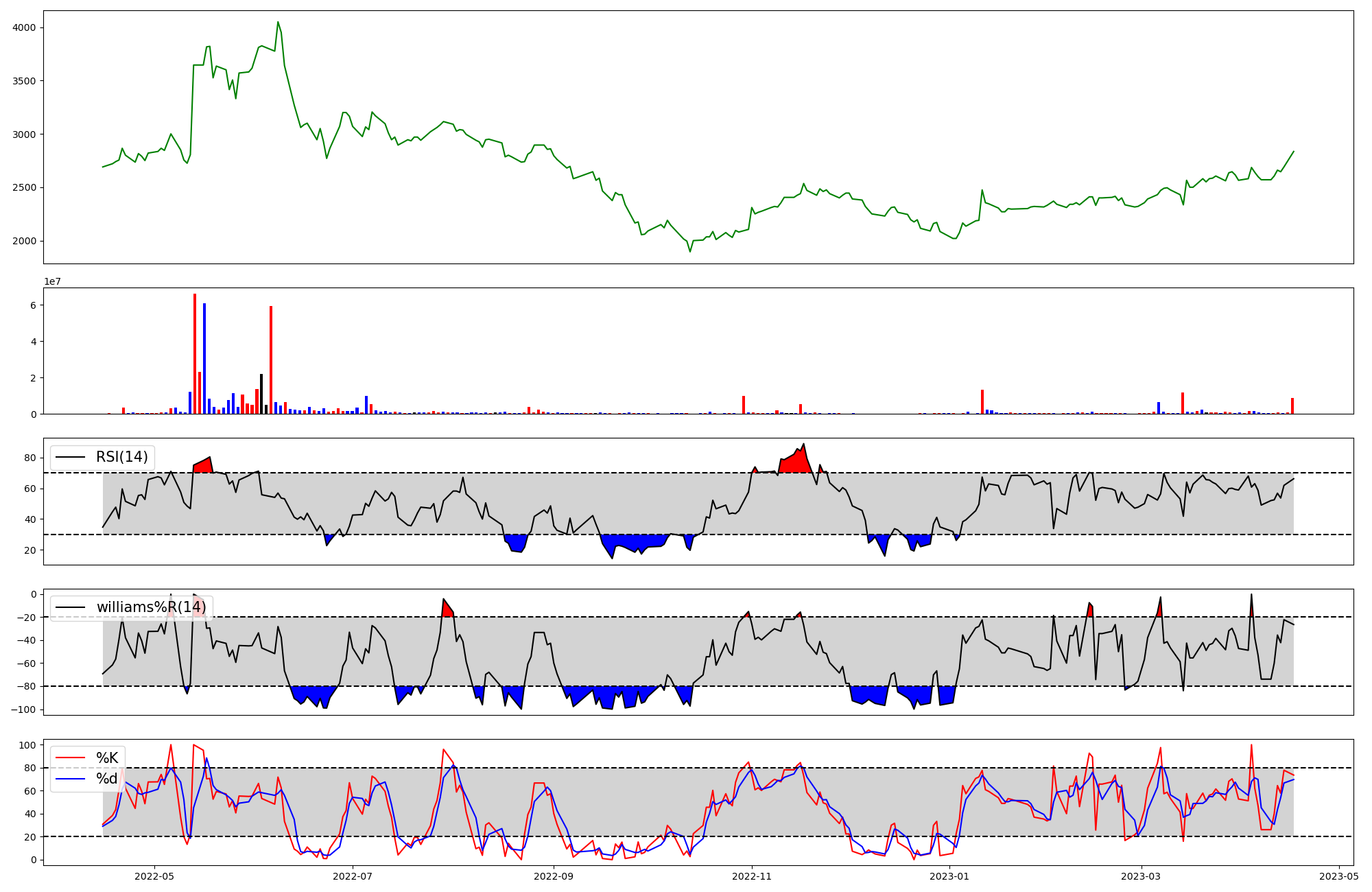This screenshot has width=1372, height=892.
Task: Click the -60 tick on the Williams axis
Action: click(26, 664)
